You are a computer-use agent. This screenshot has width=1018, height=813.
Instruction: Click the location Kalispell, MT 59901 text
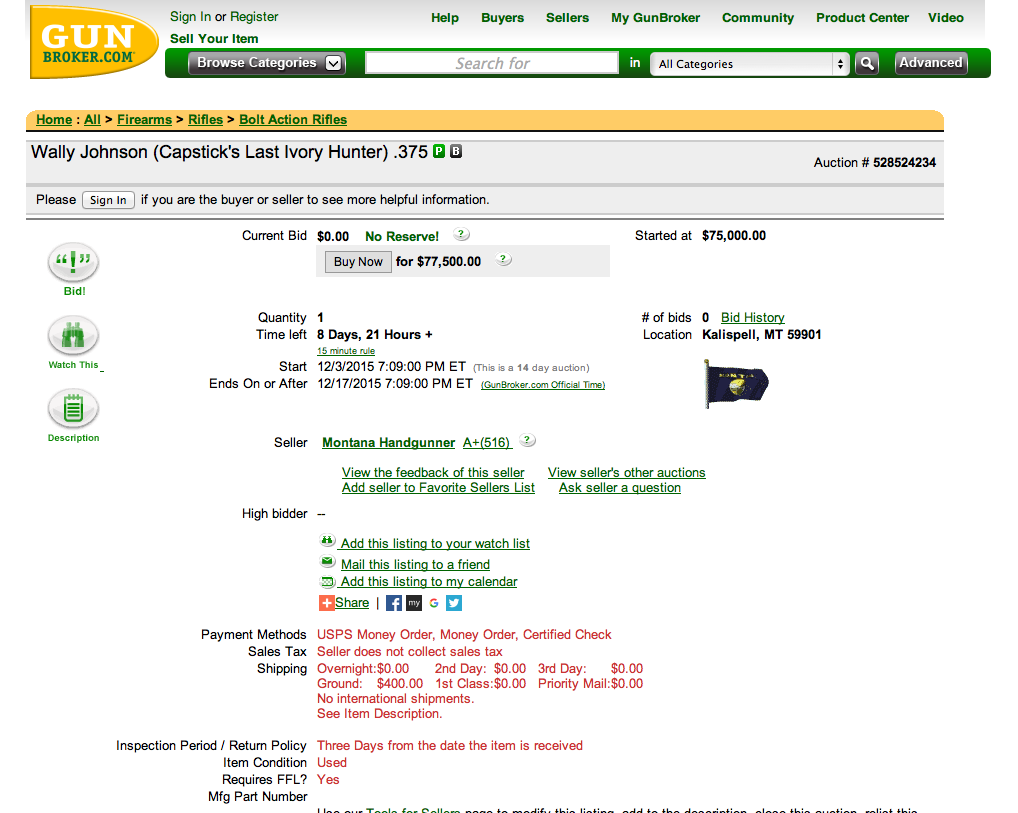(762, 334)
